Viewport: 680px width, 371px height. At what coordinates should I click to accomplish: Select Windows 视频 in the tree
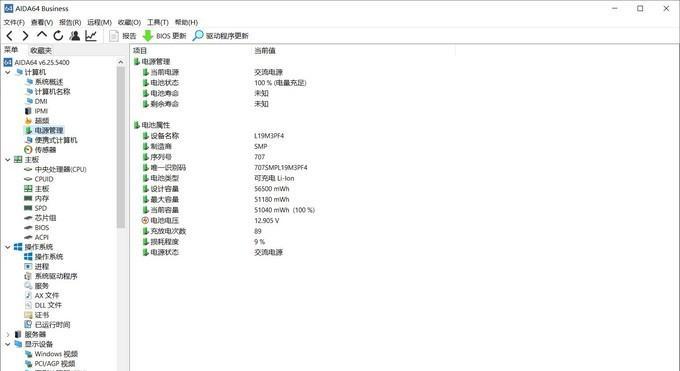coord(51,354)
